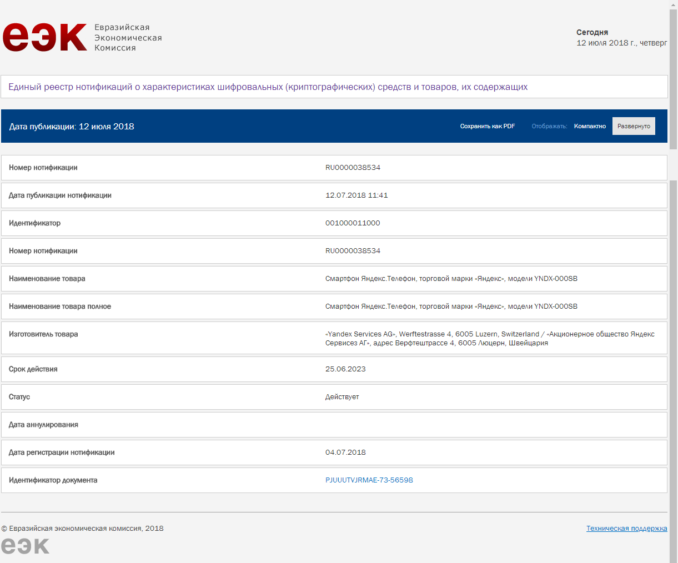Click the identifier value 001000011000
This screenshot has width=678, height=563.
coord(352,223)
